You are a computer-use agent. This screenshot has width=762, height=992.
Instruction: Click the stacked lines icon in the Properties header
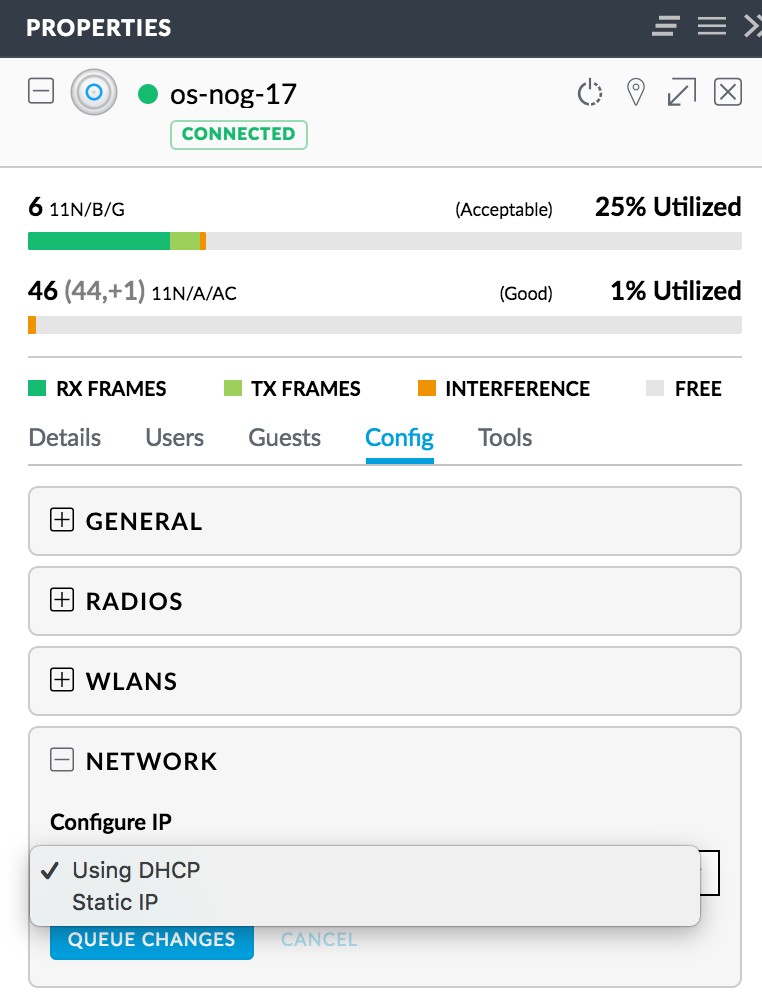[666, 27]
